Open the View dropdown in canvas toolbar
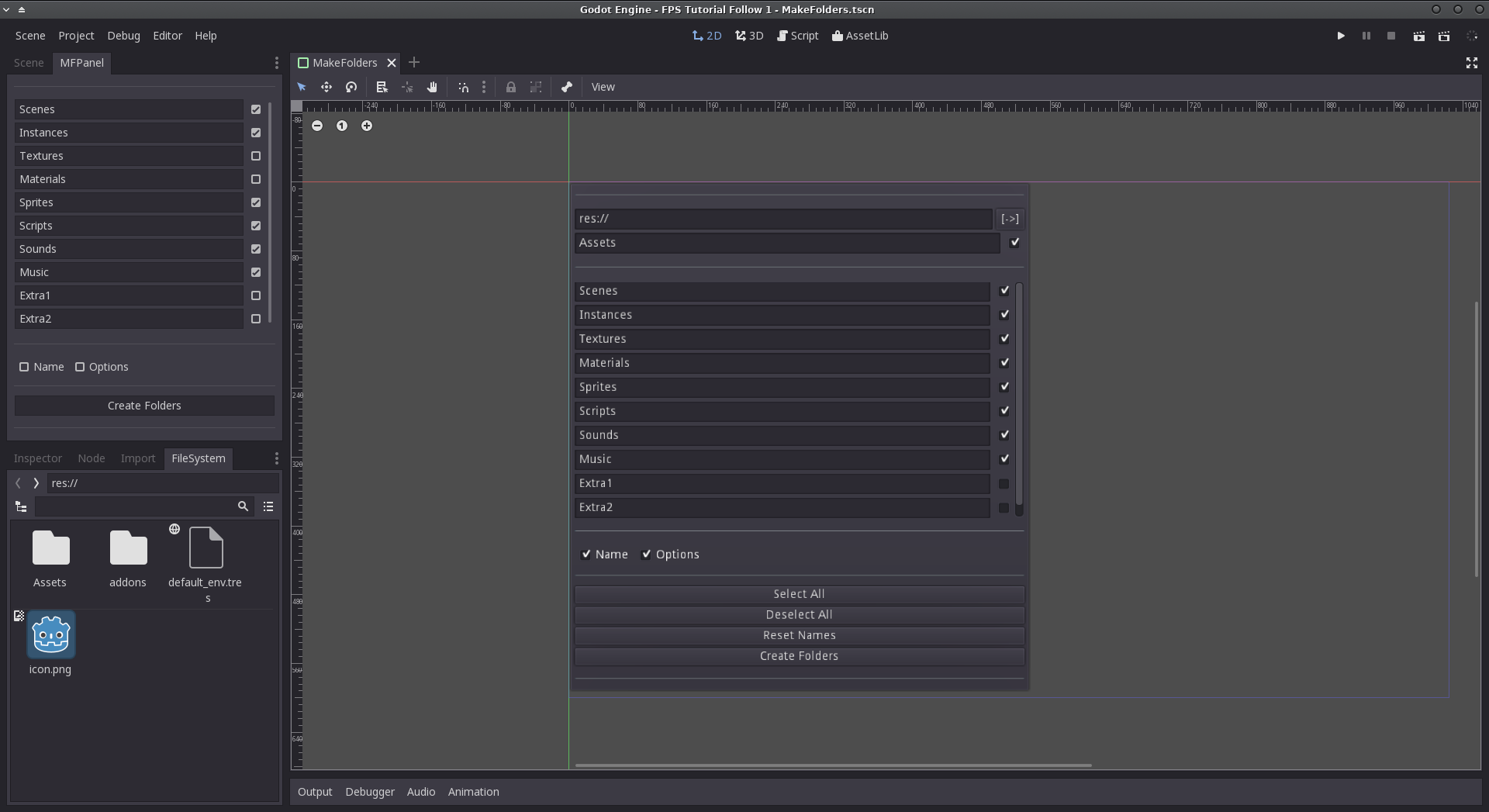1489x812 pixels. point(603,87)
